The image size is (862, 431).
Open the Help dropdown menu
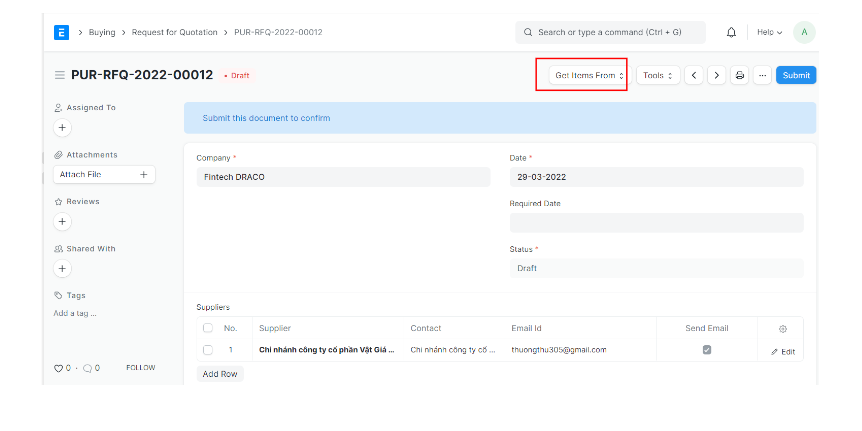[x=769, y=32]
